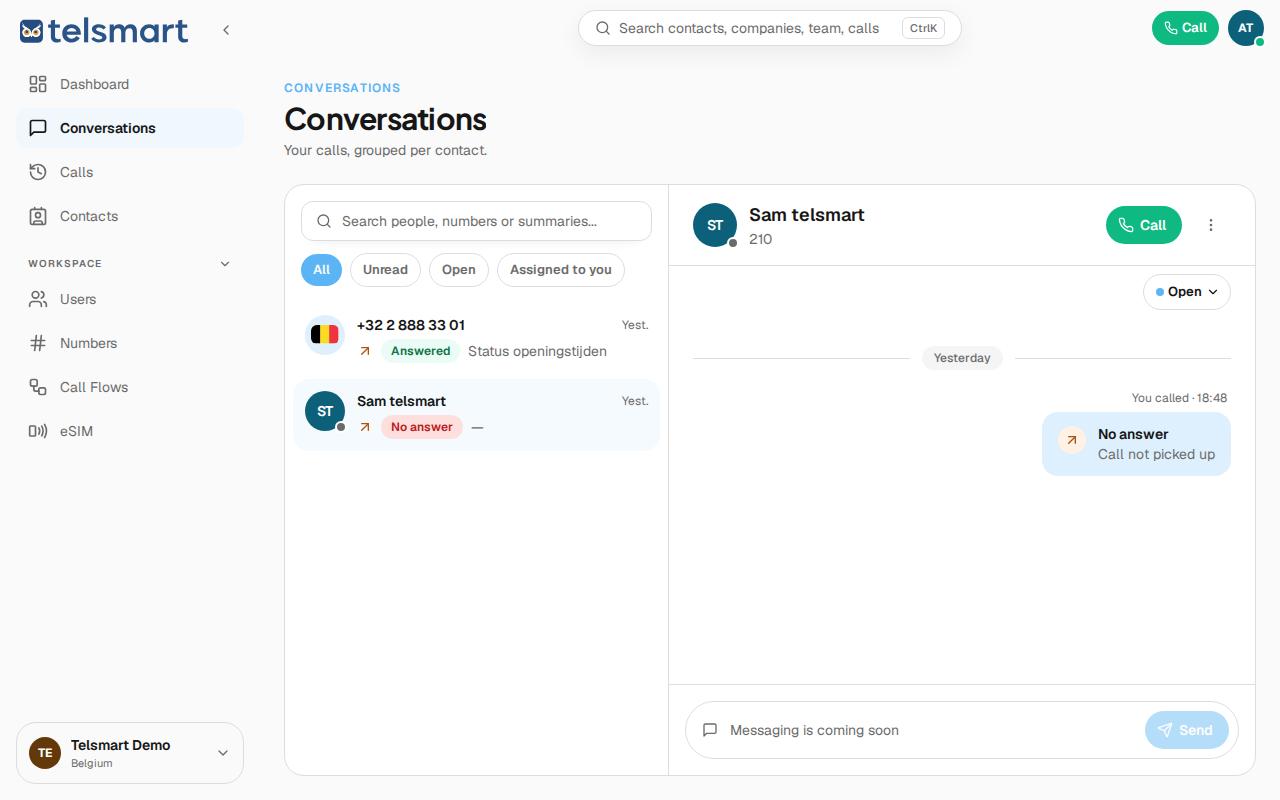
Task: Click the Answered status badge
Action: coord(420,351)
